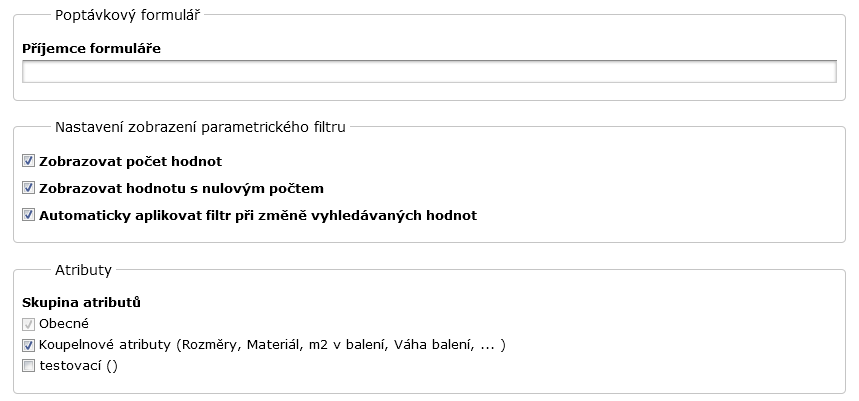The image size is (859, 401).
Task: Click the 'Příjemce formuláře' field label
Action: (x=91, y=48)
